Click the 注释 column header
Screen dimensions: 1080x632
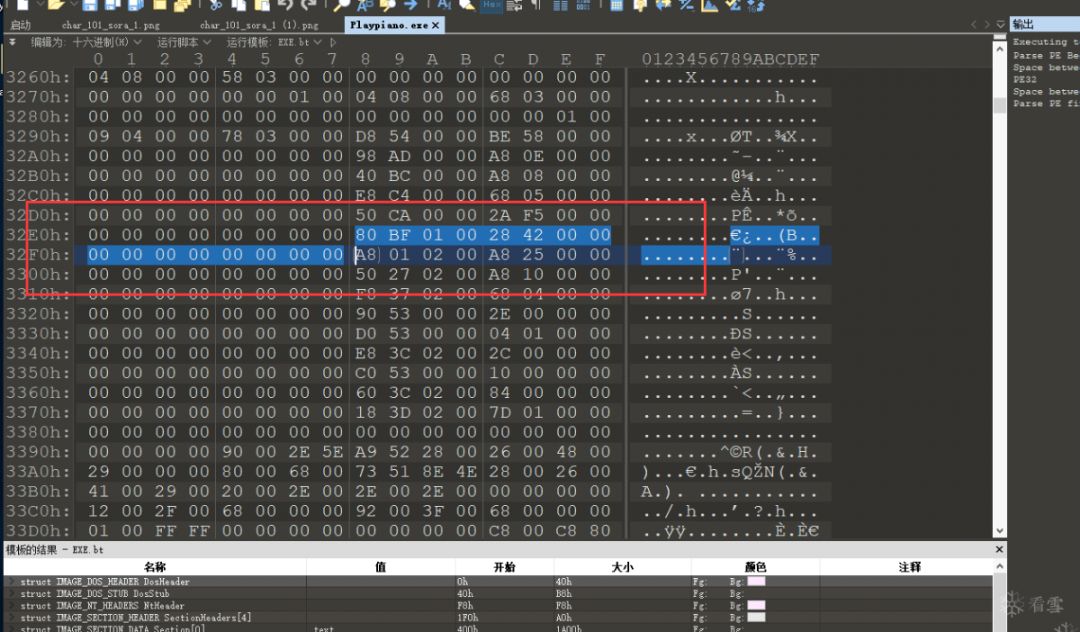pyautogui.click(x=909, y=567)
